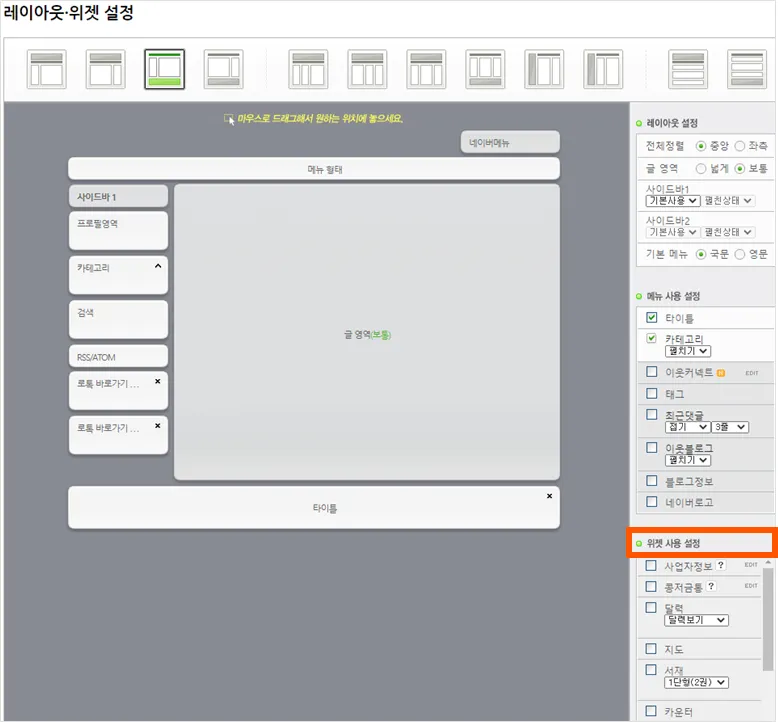Enable the 서재 widget checkbox
The image size is (778, 722).
click(651, 669)
